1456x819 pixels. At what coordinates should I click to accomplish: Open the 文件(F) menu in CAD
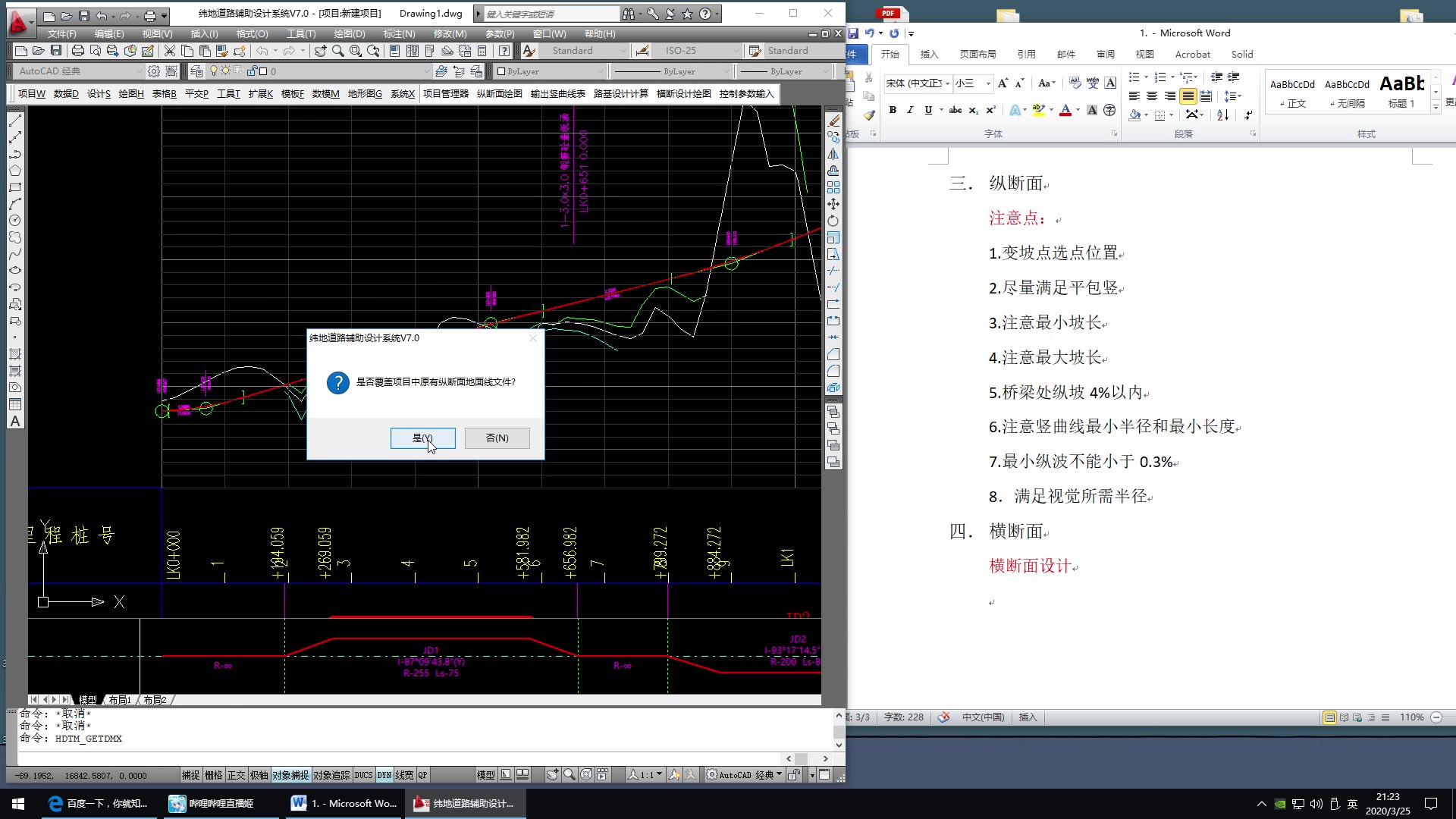[61, 34]
